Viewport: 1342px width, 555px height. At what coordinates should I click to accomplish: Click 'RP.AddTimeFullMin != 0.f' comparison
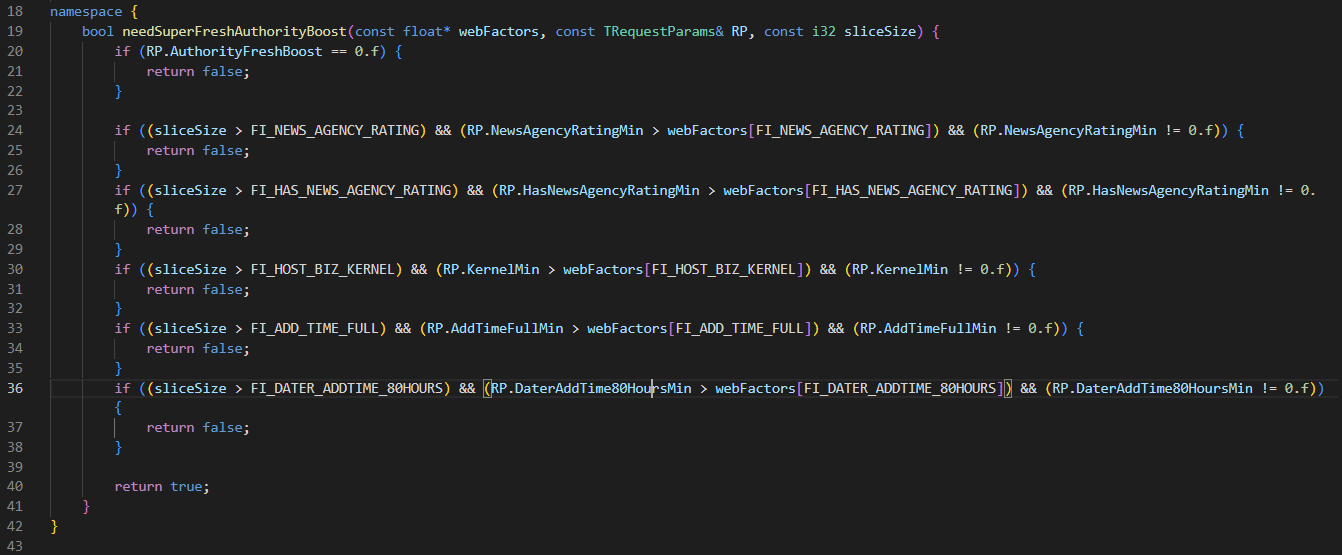(x=956, y=328)
